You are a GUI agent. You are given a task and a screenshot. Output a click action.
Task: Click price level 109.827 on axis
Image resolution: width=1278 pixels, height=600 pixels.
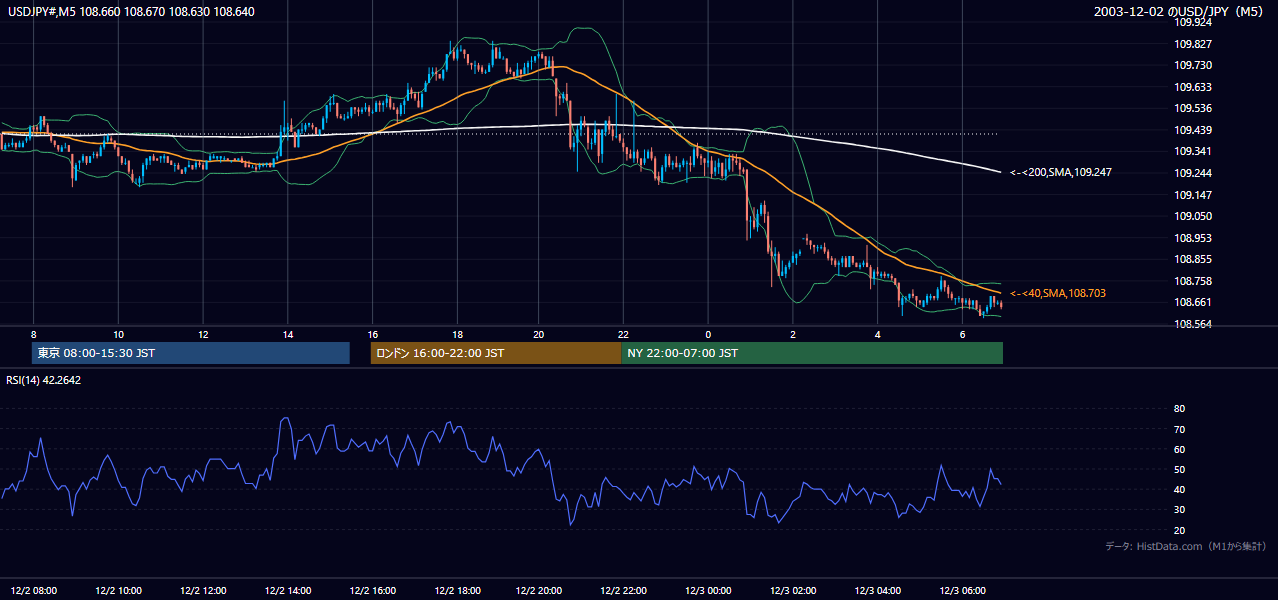(1194, 44)
